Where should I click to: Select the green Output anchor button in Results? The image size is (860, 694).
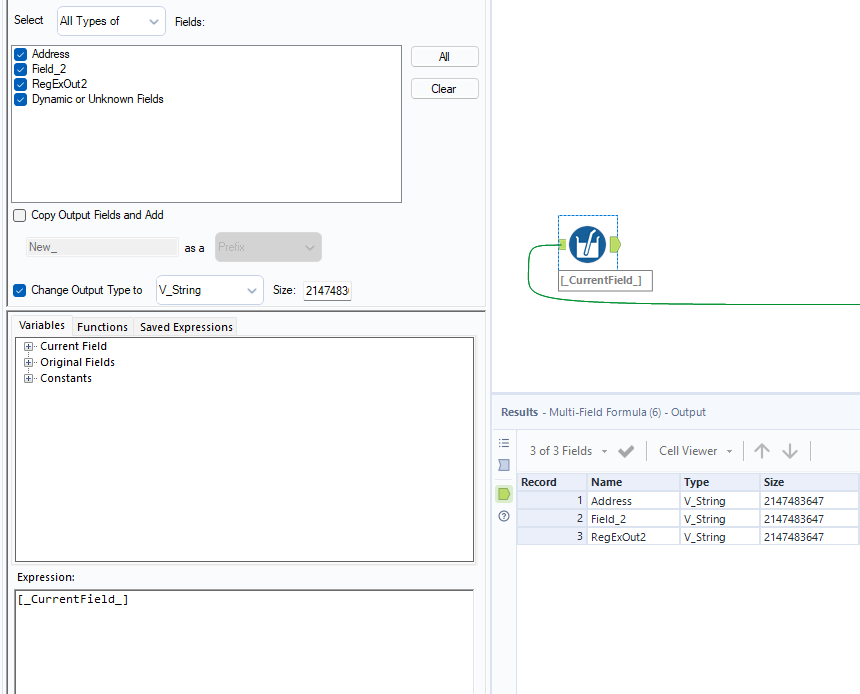tap(504, 493)
